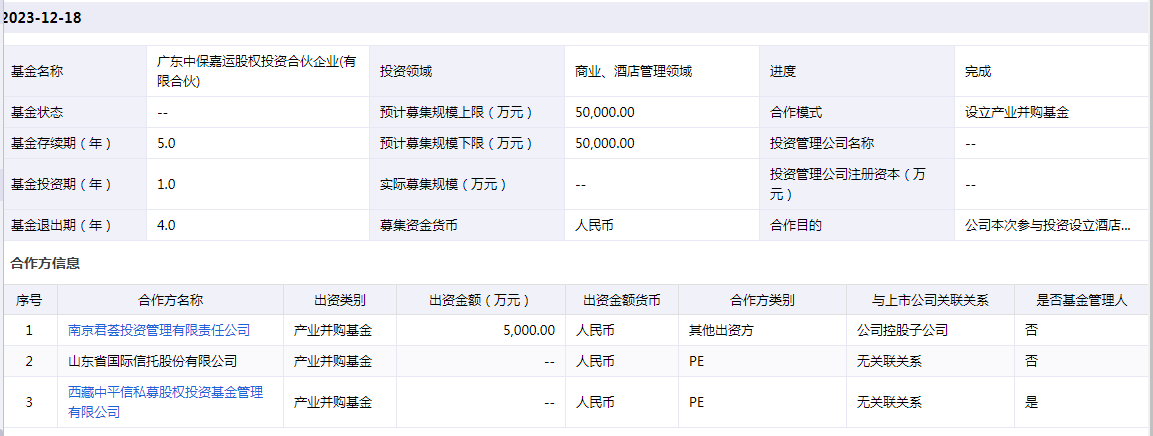Image resolution: width=1153 pixels, height=436 pixels.
Task: Click the 商业、酒店管理领域 investment field value
Action: click(x=633, y=71)
